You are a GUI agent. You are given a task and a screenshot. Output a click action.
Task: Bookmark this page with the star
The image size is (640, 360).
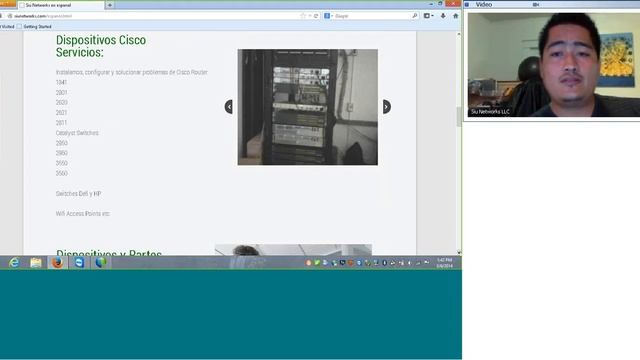303,16
